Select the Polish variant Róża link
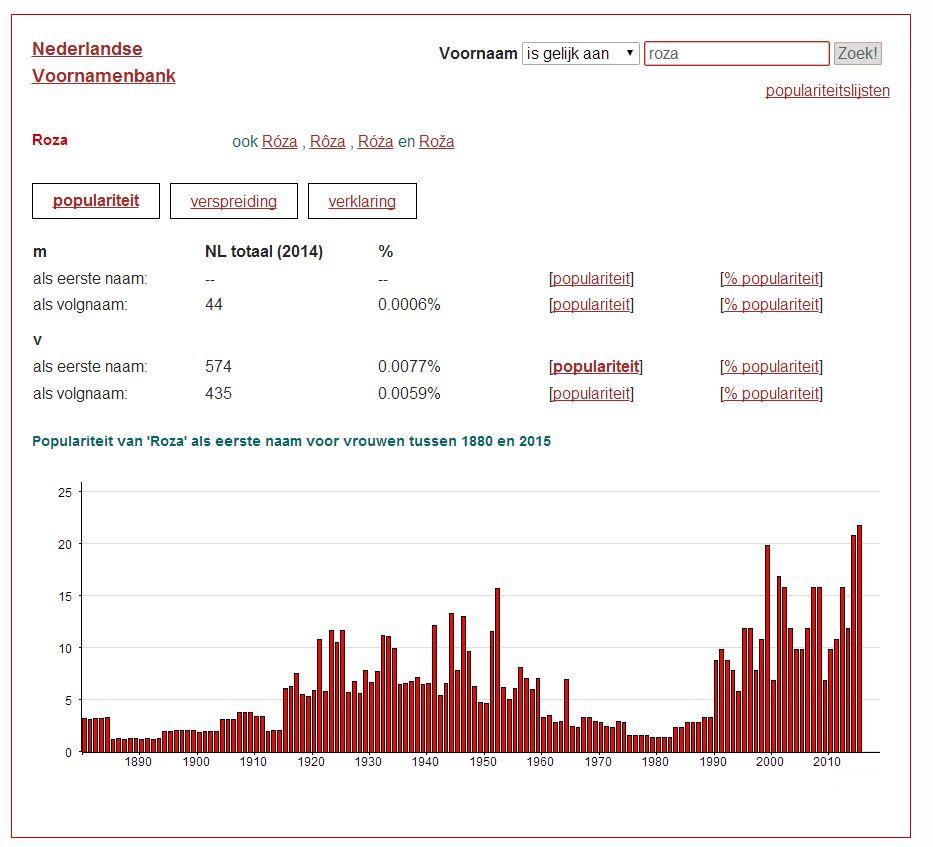This screenshot has height=847, width=933. (x=375, y=142)
